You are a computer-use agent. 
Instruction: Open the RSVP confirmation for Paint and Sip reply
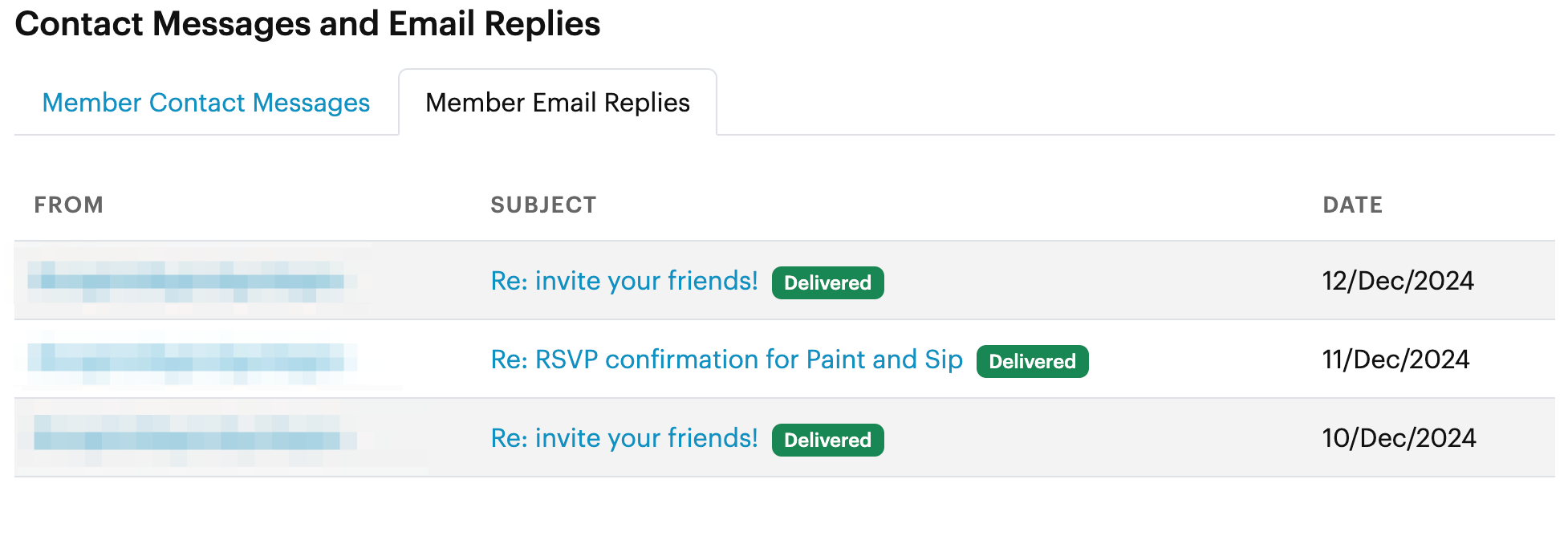point(726,359)
